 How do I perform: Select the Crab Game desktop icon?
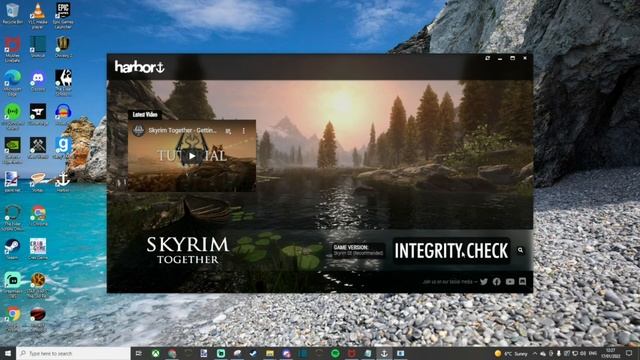(38, 249)
